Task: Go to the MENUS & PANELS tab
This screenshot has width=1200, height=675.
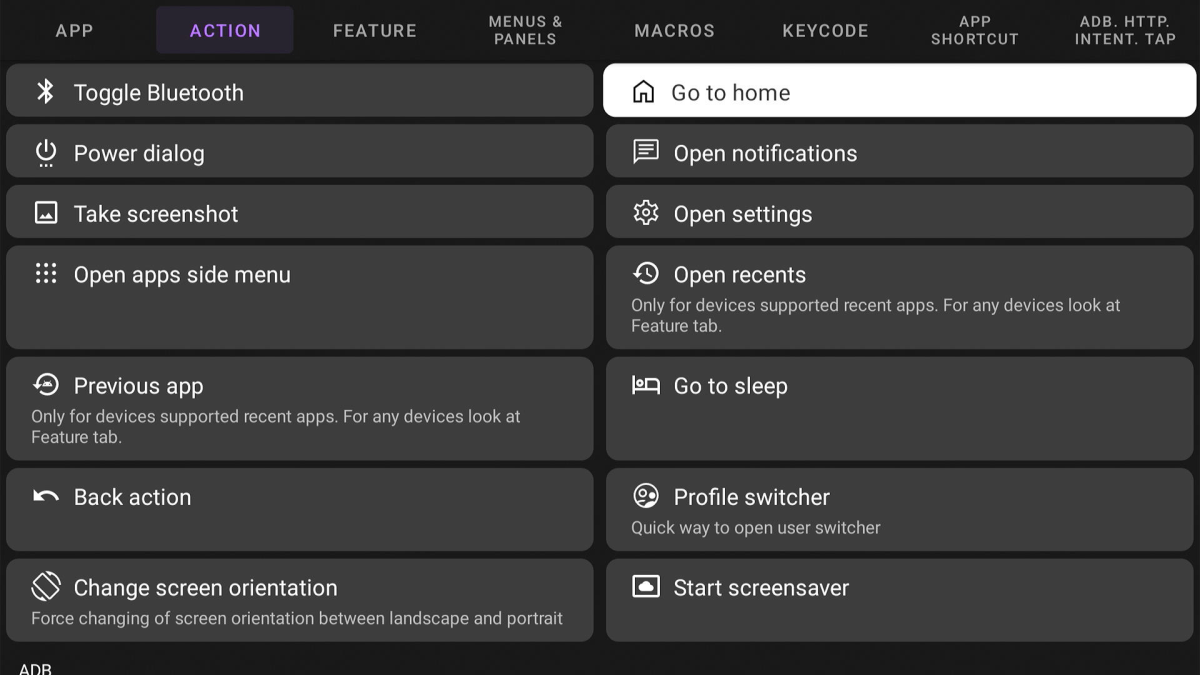Action: pos(525,30)
